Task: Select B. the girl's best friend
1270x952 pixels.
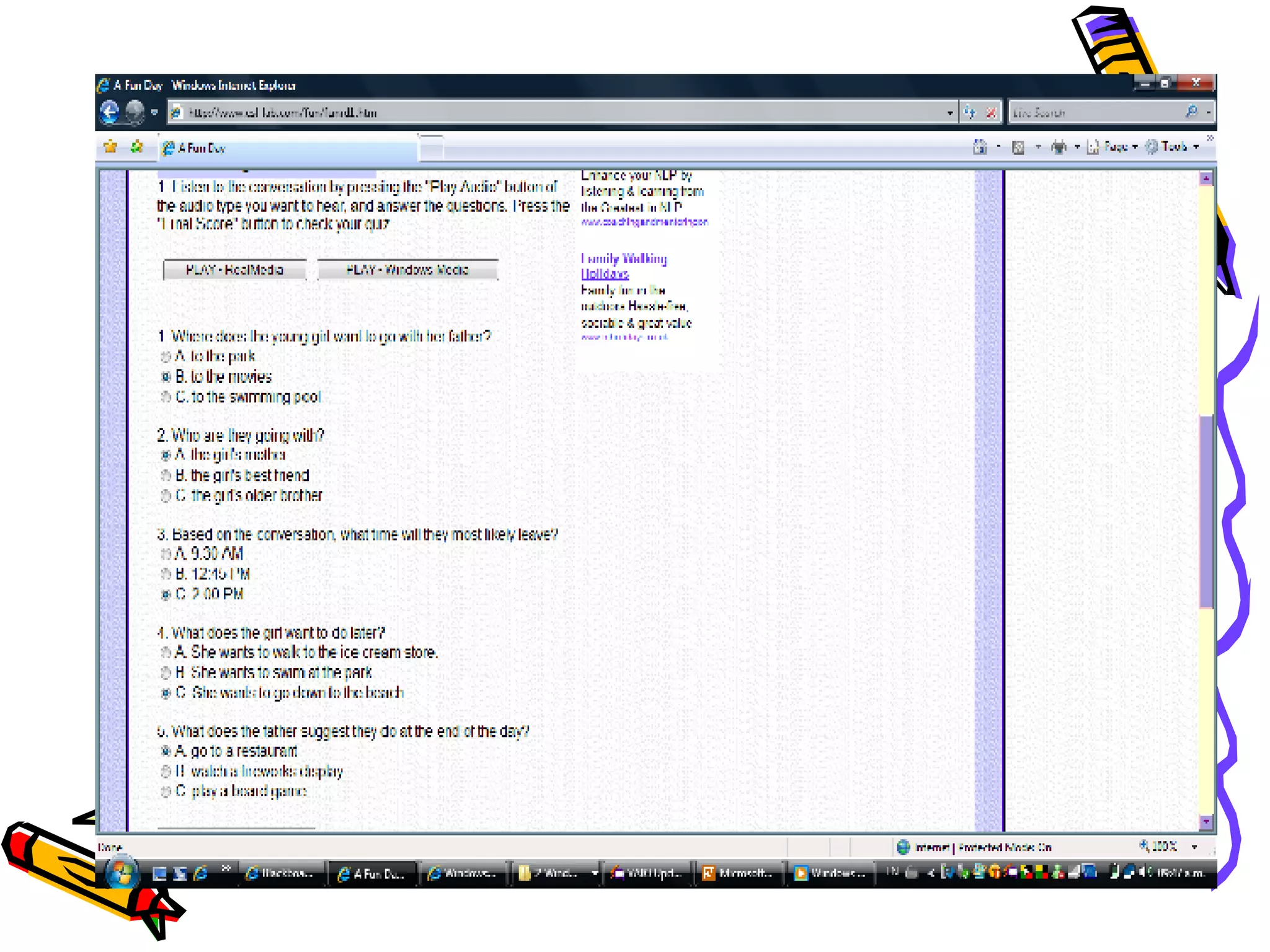Action: 166,476
